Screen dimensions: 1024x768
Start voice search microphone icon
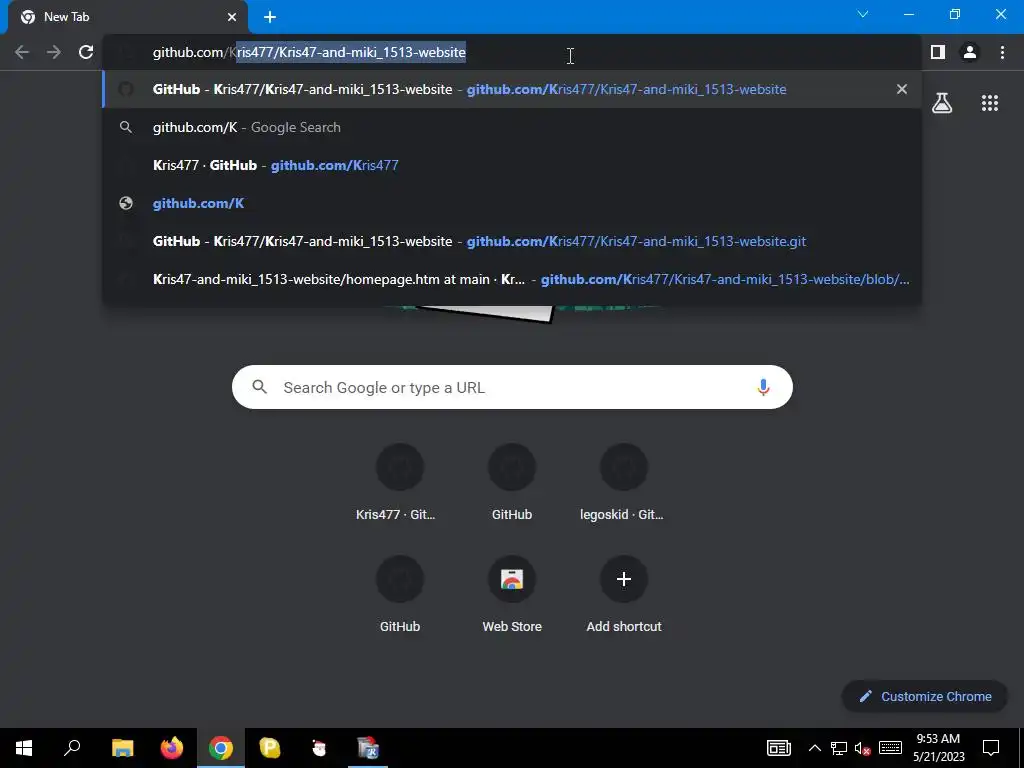point(763,387)
